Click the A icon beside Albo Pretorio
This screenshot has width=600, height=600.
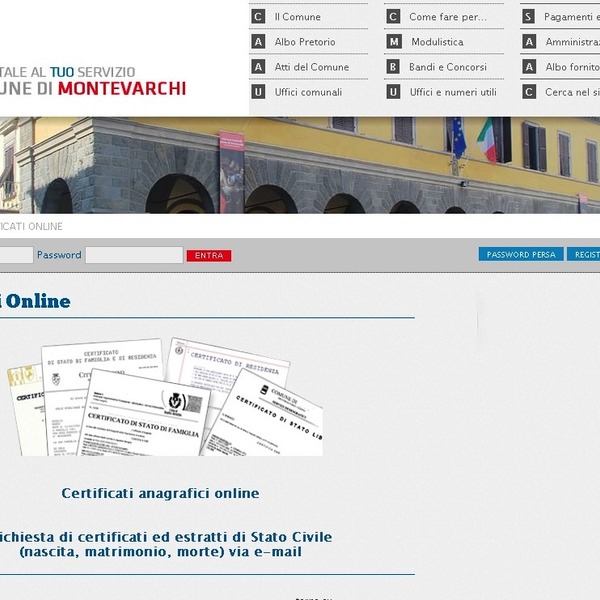coord(258,42)
